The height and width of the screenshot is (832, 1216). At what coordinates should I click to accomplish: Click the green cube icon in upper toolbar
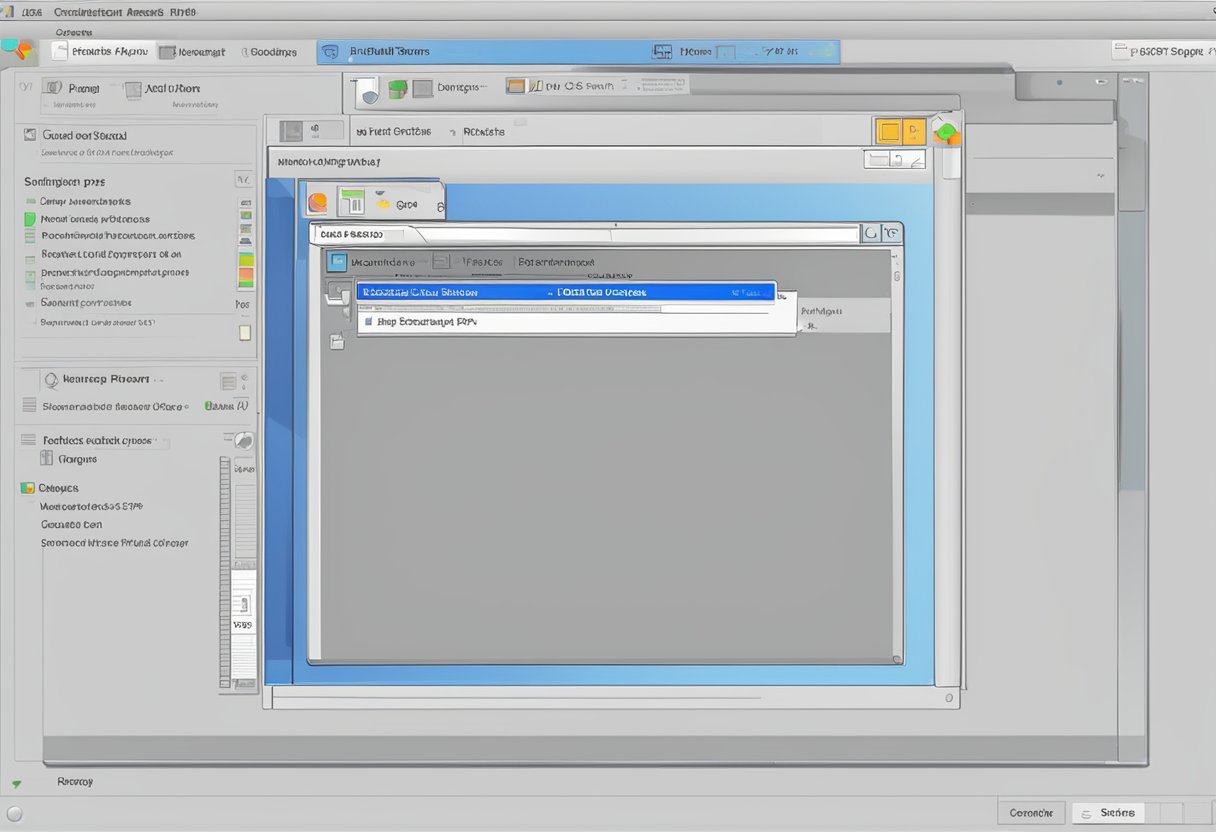point(397,88)
